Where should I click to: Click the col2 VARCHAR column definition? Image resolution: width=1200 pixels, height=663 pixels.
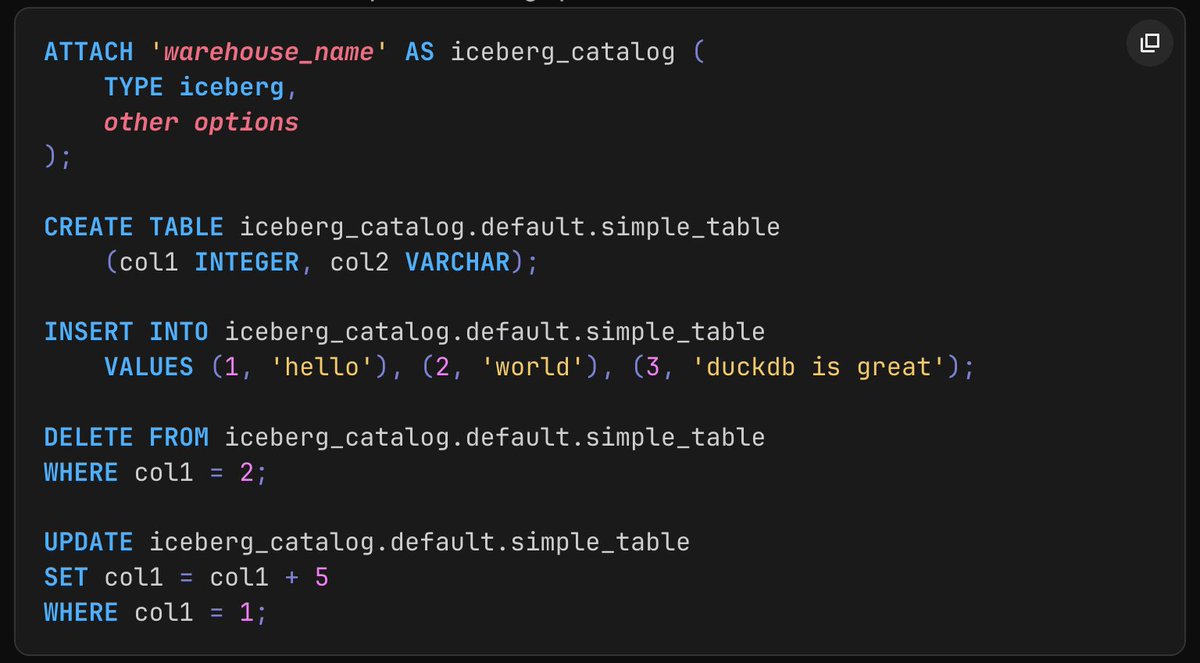pos(419,262)
